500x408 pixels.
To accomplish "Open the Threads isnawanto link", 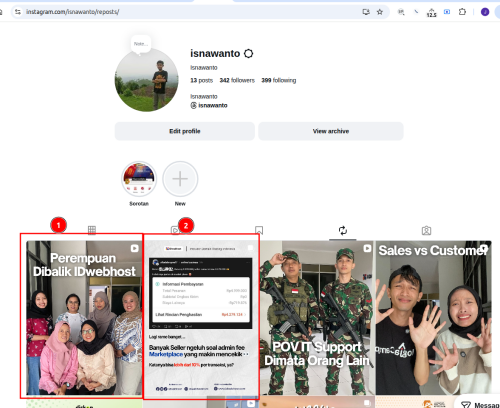I will (209, 105).
